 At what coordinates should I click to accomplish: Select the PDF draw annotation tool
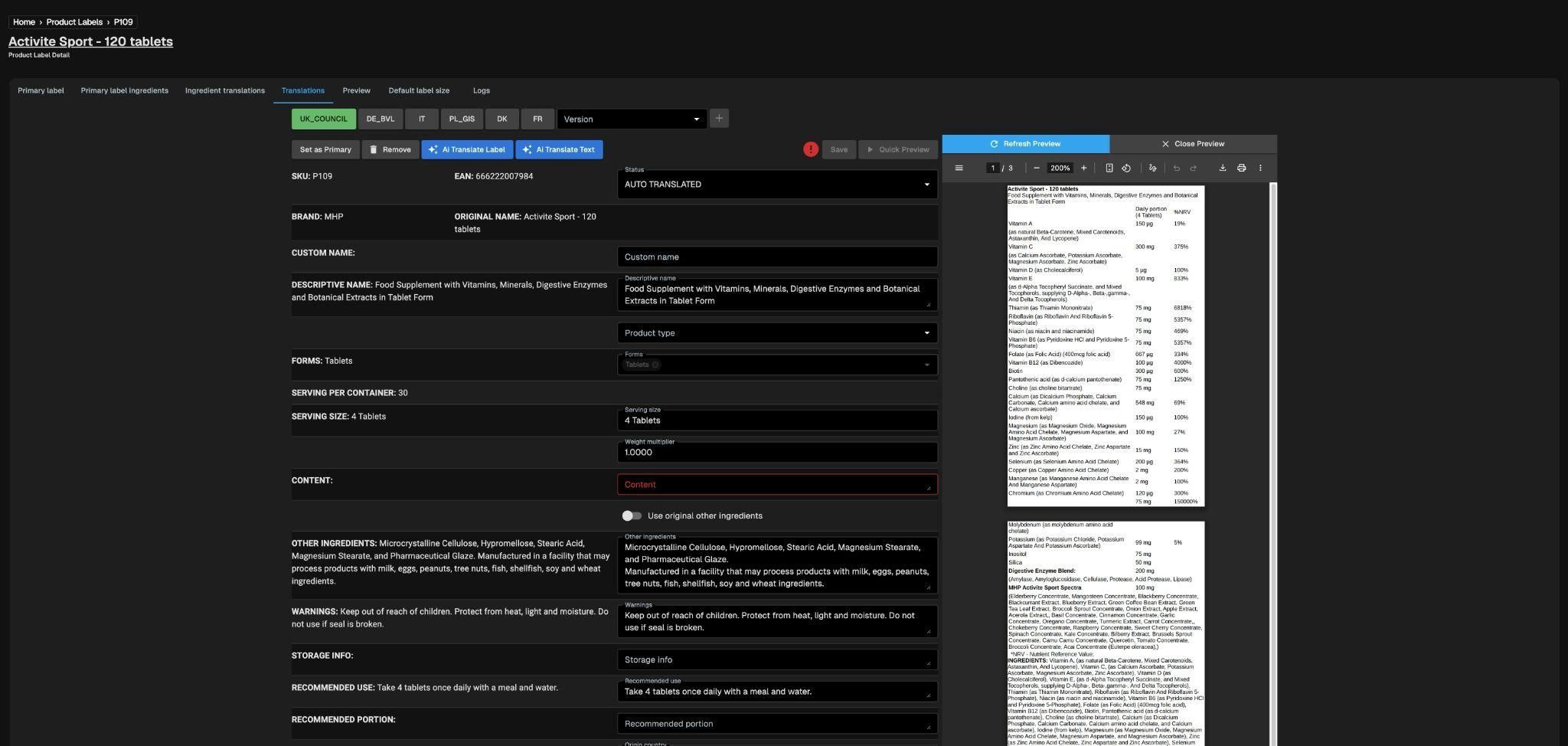[x=1152, y=168]
